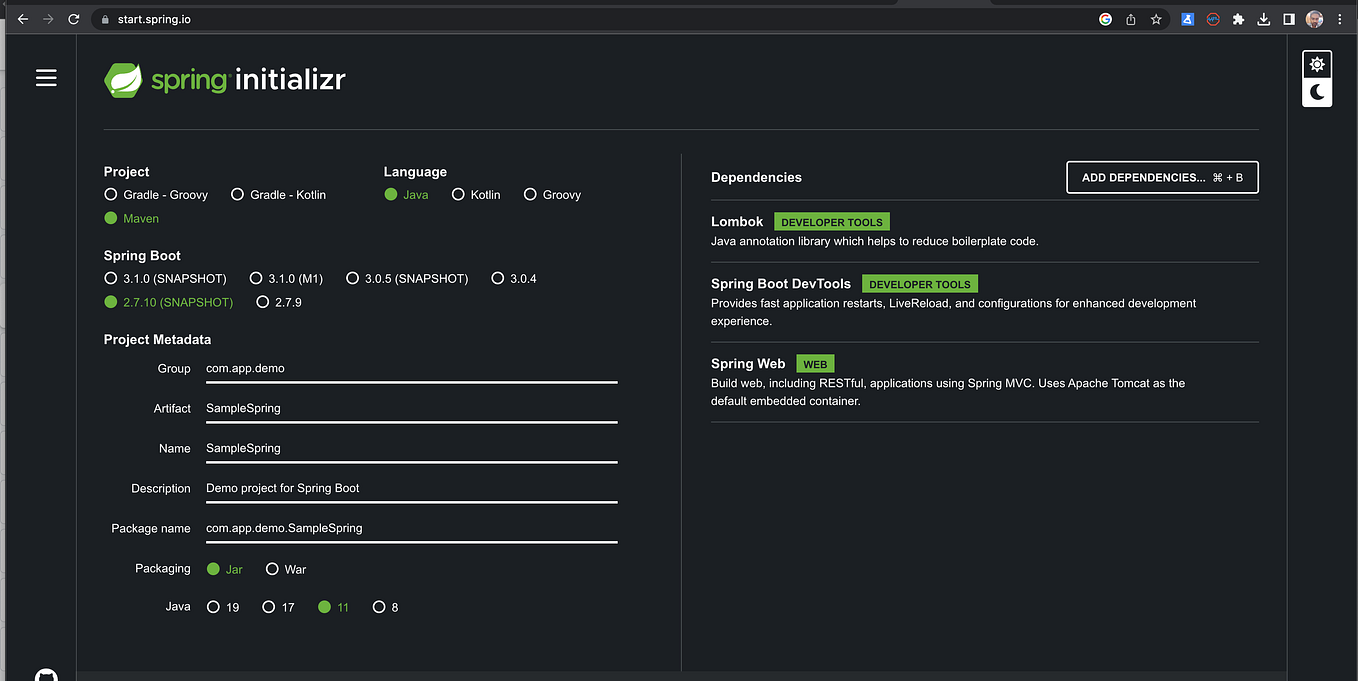Open the Chrome extensions puzzle icon
Screen dimensions: 1358x681
(x=1238, y=18)
